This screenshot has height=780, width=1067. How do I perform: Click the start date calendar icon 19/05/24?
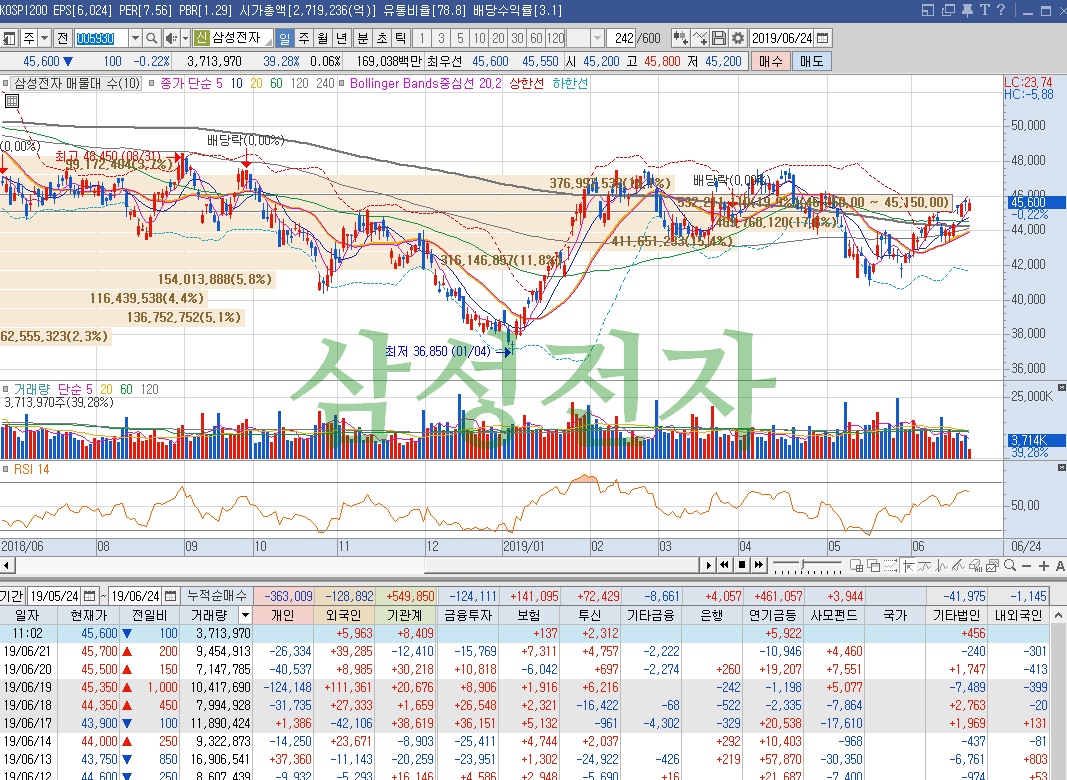(90, 596)
